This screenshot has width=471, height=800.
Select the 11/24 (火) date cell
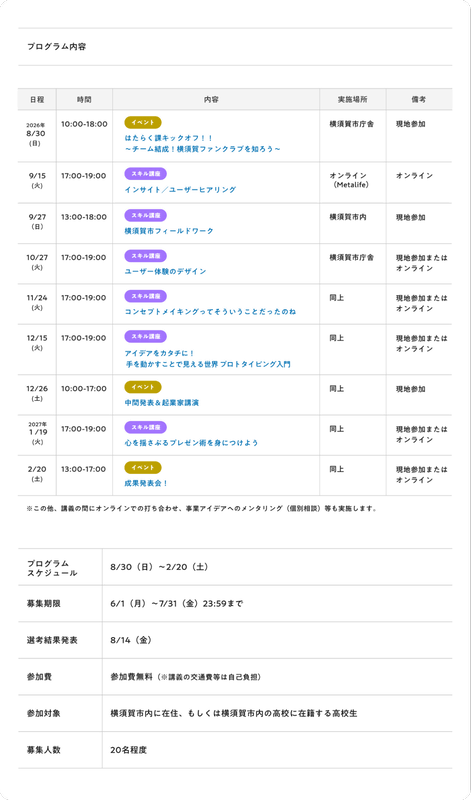pos(37,303)
